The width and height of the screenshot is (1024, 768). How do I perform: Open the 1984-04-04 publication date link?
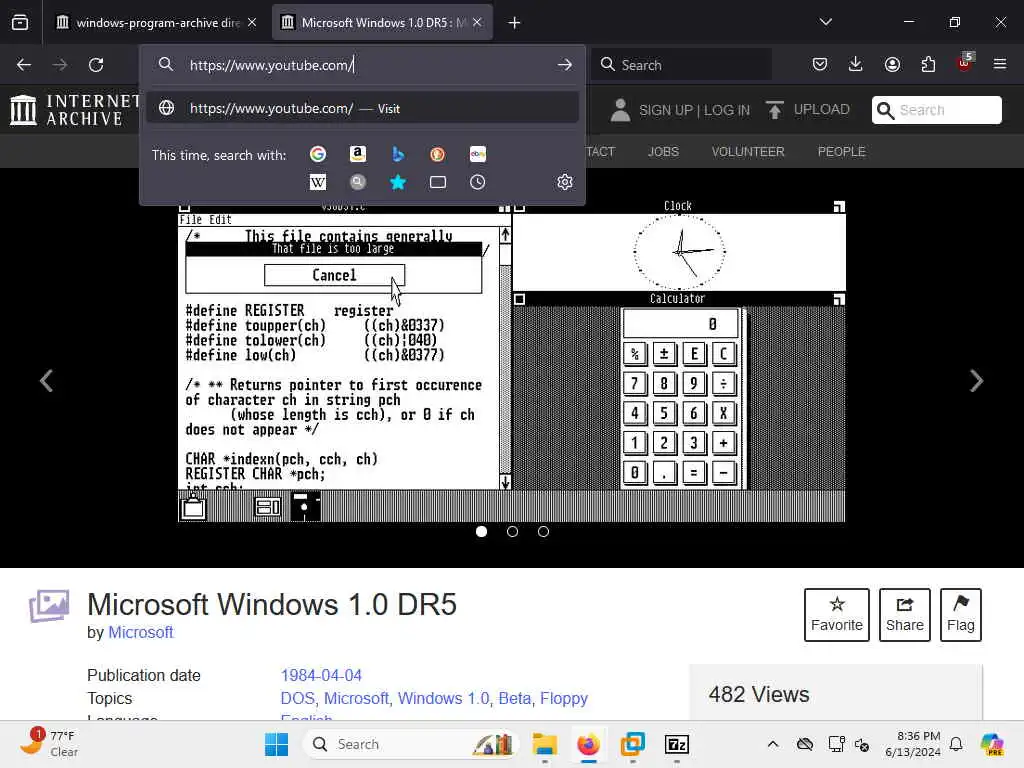(x=321, y=675)
